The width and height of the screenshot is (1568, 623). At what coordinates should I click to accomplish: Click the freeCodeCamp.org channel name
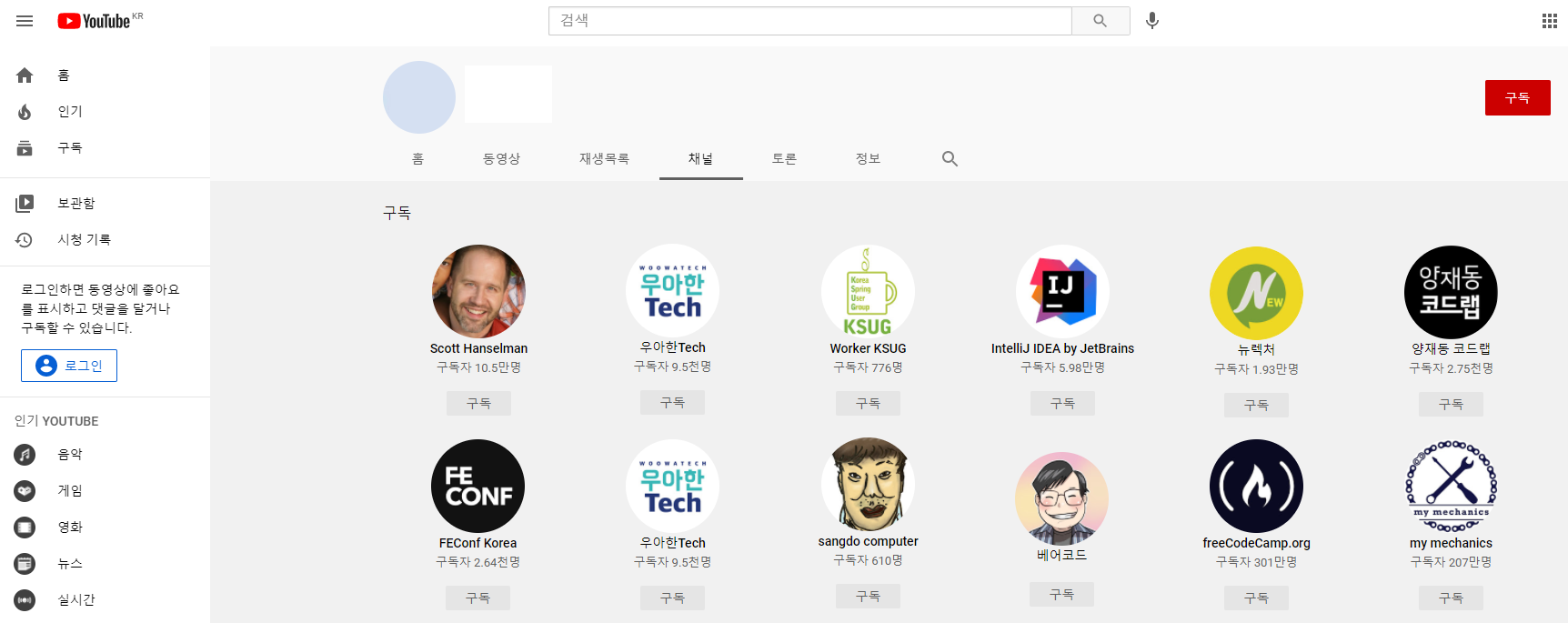pos(1256,543)
